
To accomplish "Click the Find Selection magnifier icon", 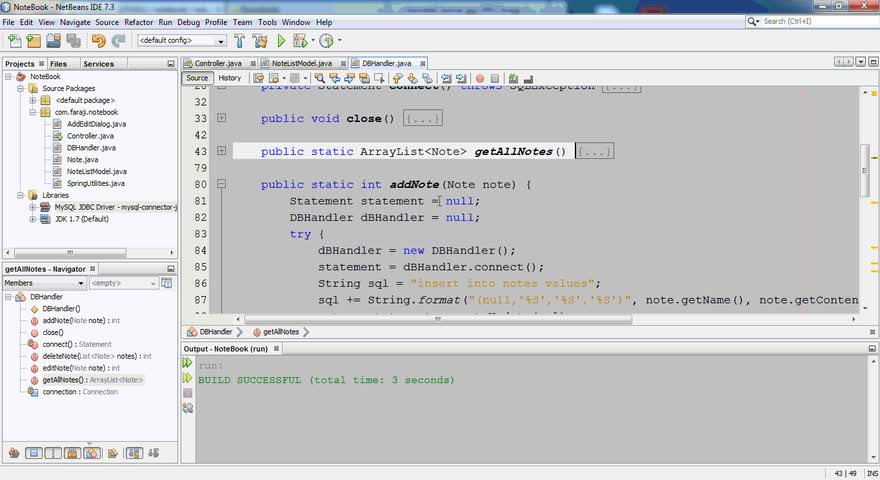I will point(319,78).
